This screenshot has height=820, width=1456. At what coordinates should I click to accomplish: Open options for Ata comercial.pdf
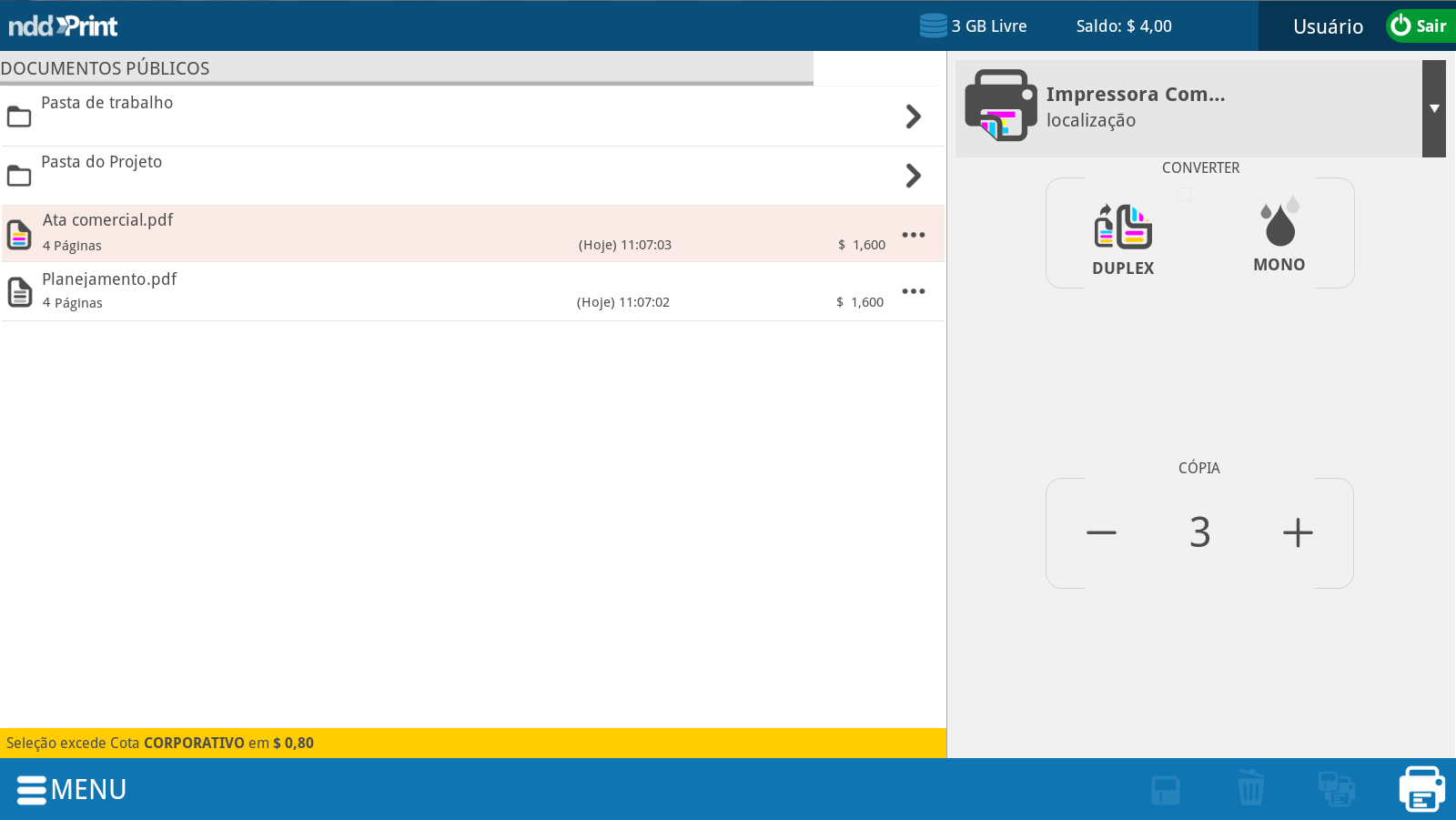[913, 235]
